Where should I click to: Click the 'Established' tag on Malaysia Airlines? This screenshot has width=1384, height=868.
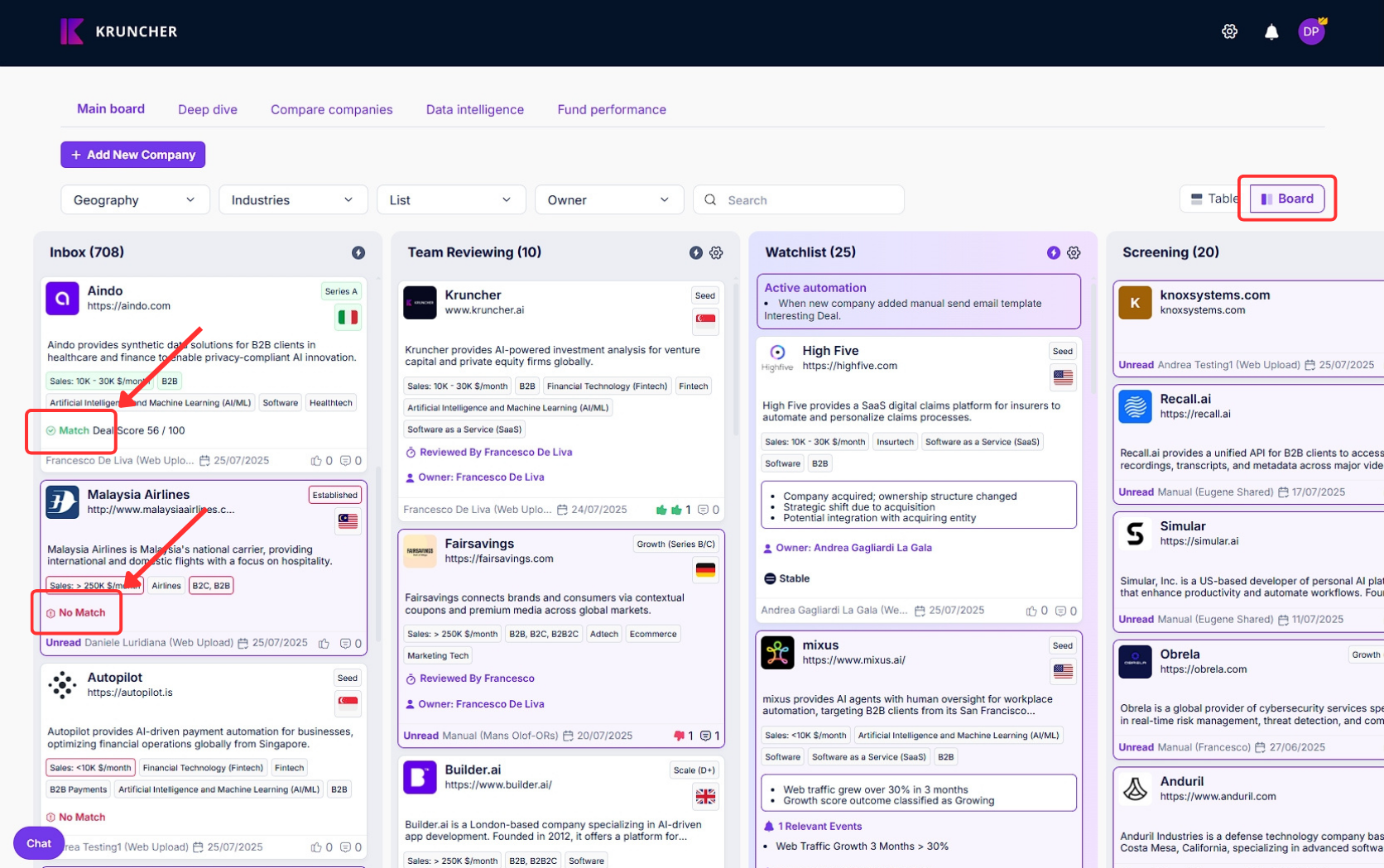(334, 496)
